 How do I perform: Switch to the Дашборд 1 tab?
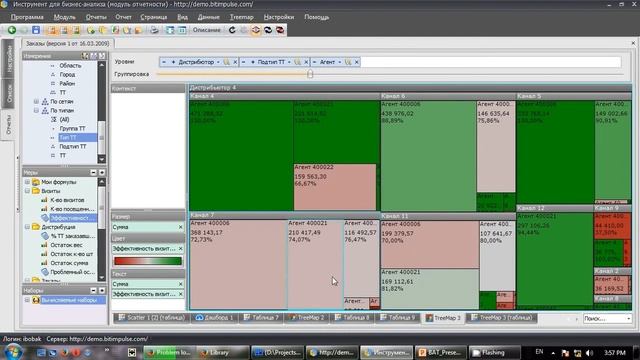pyautogui.click(x=215, y=318)
